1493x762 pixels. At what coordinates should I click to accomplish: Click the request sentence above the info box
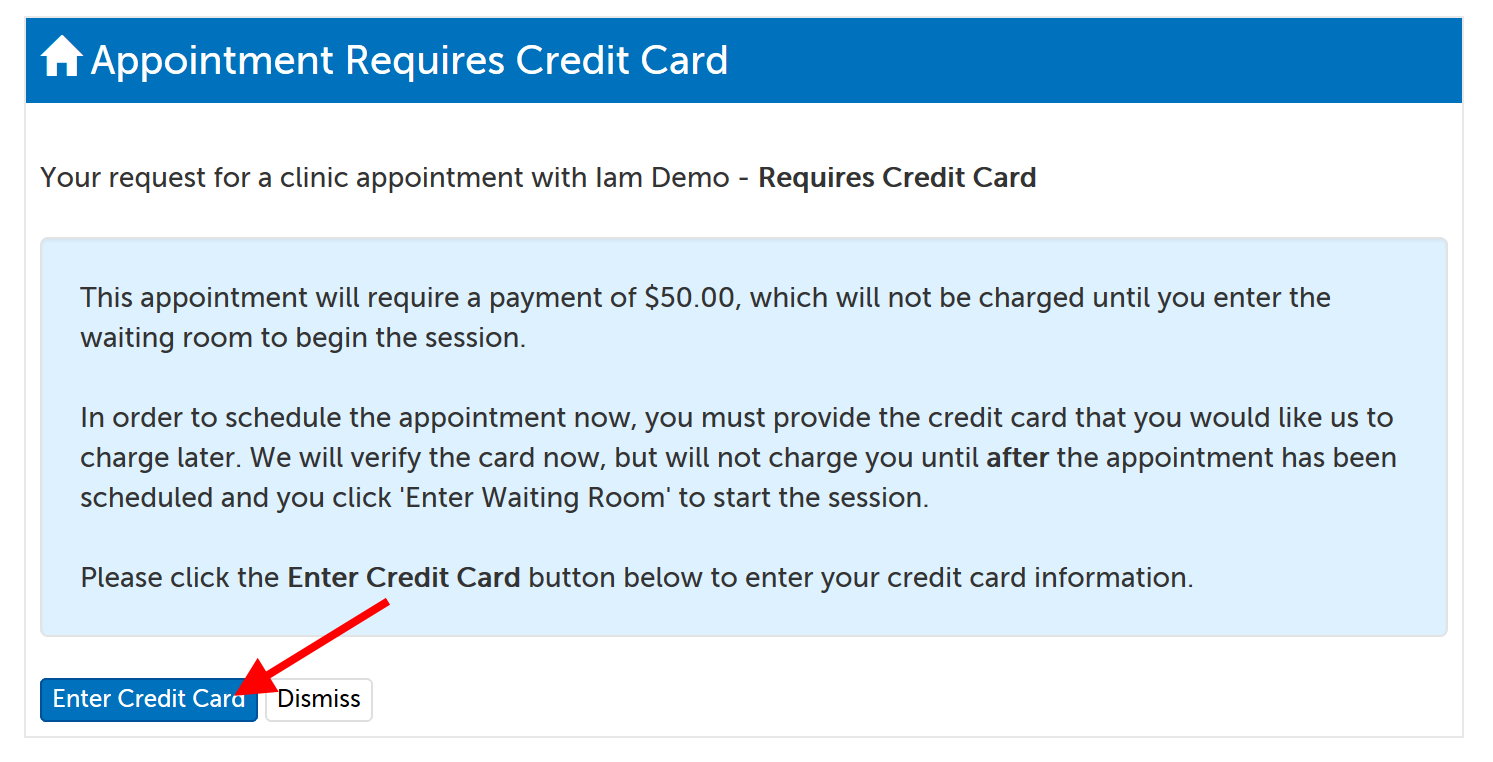coord(538,177)
